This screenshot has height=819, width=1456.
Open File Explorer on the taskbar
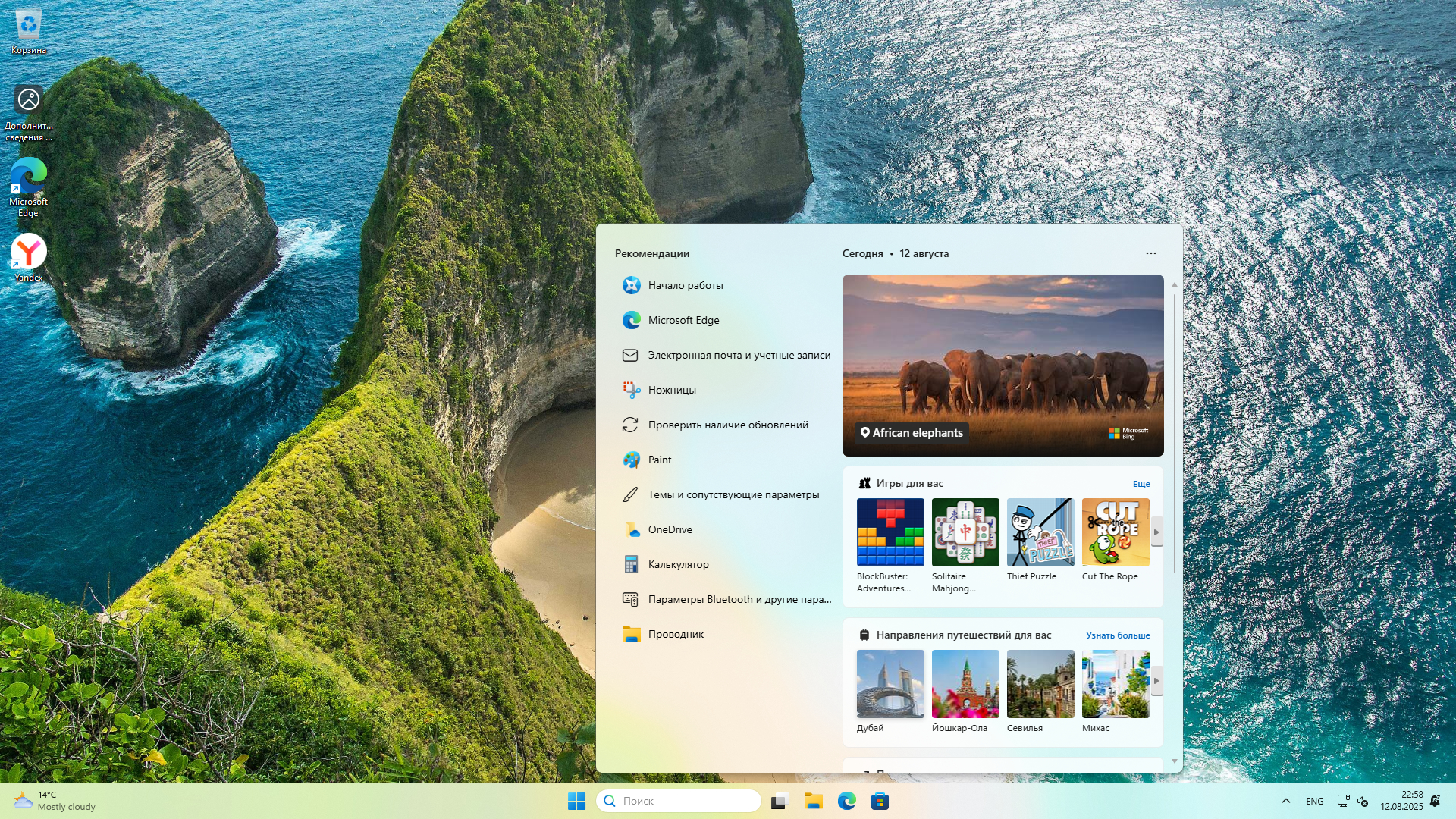click(x=814, y=801)
